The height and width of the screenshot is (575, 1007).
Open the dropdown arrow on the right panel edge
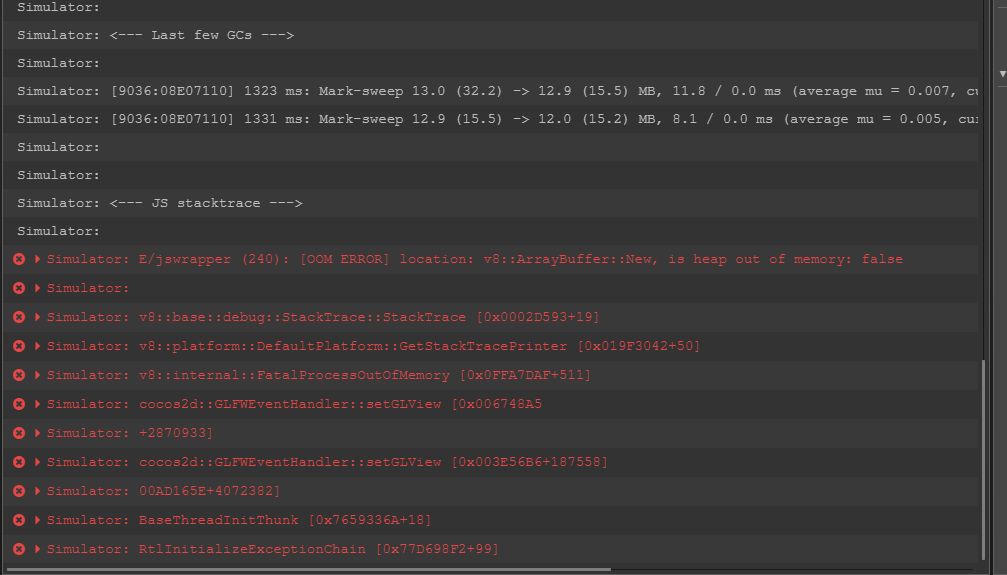1002,74
